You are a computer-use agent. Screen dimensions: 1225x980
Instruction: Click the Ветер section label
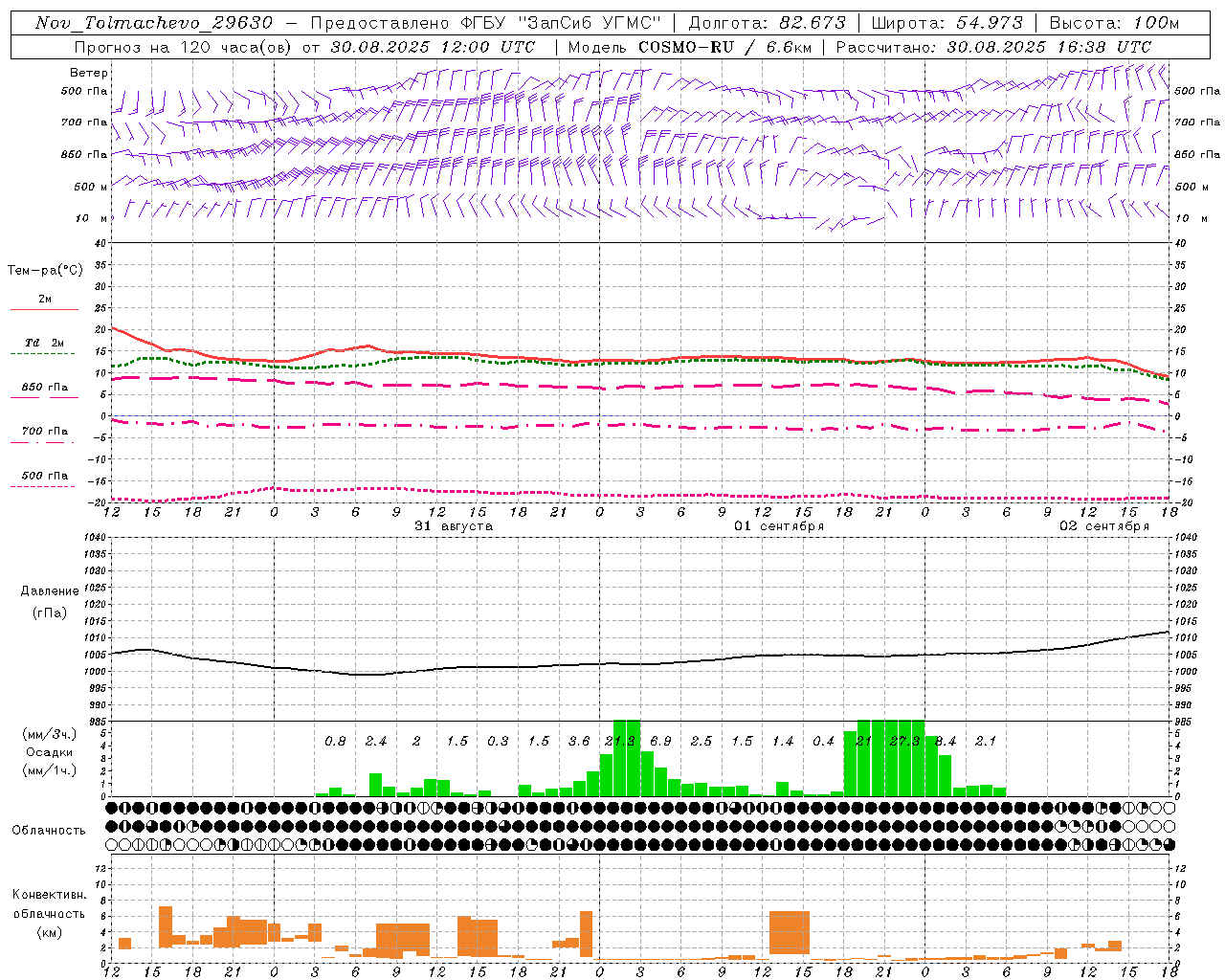click(x=89, y=73)
